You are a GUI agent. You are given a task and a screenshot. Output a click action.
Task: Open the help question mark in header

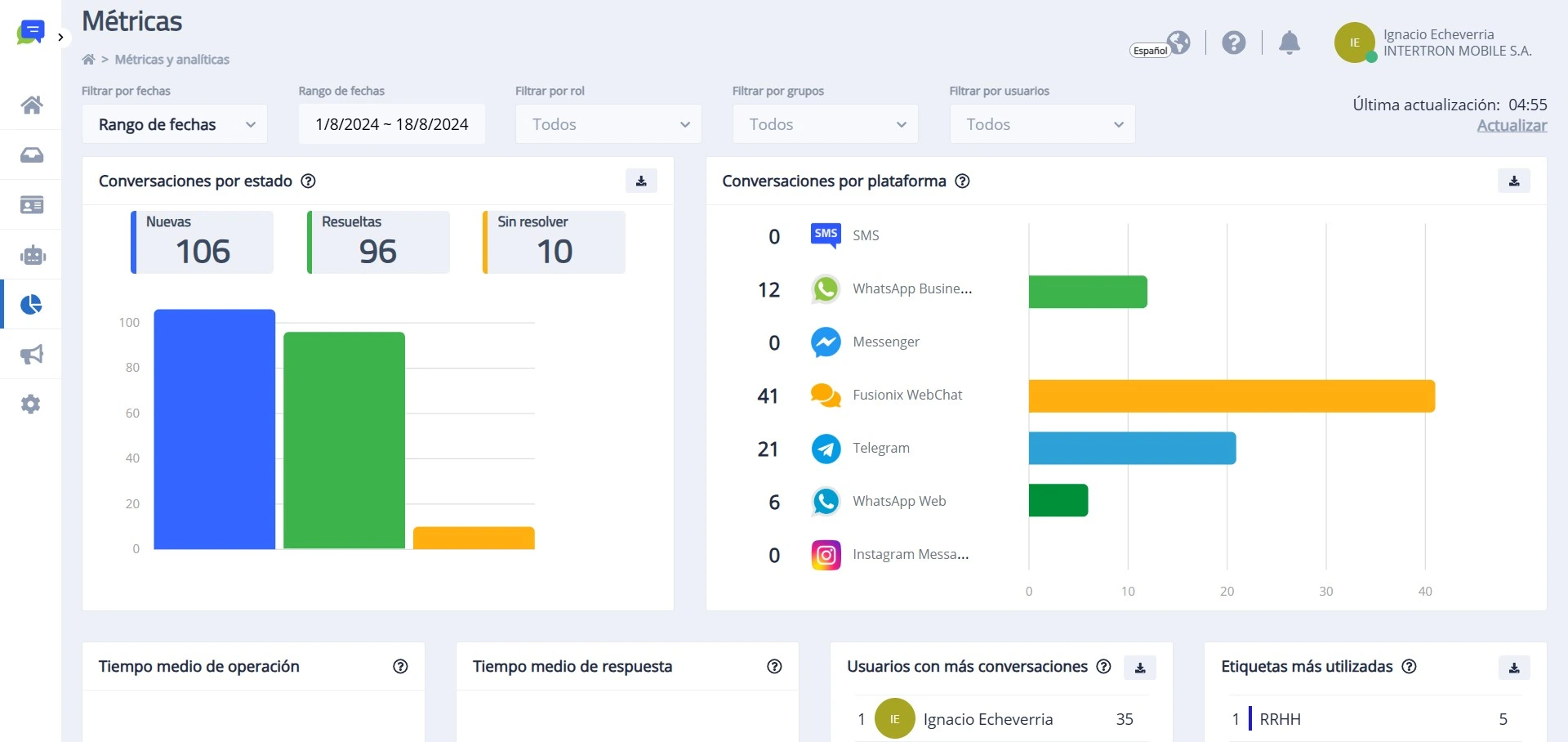1233,42
